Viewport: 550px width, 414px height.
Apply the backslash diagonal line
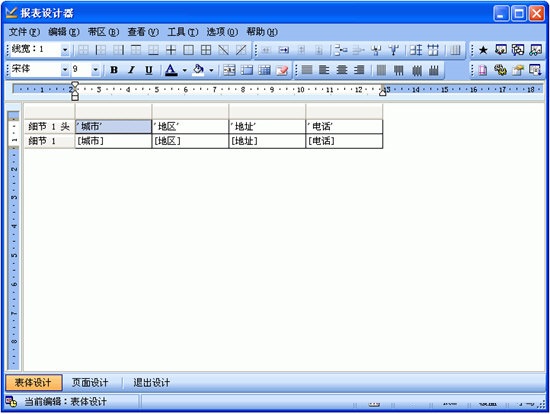(223, 50)
